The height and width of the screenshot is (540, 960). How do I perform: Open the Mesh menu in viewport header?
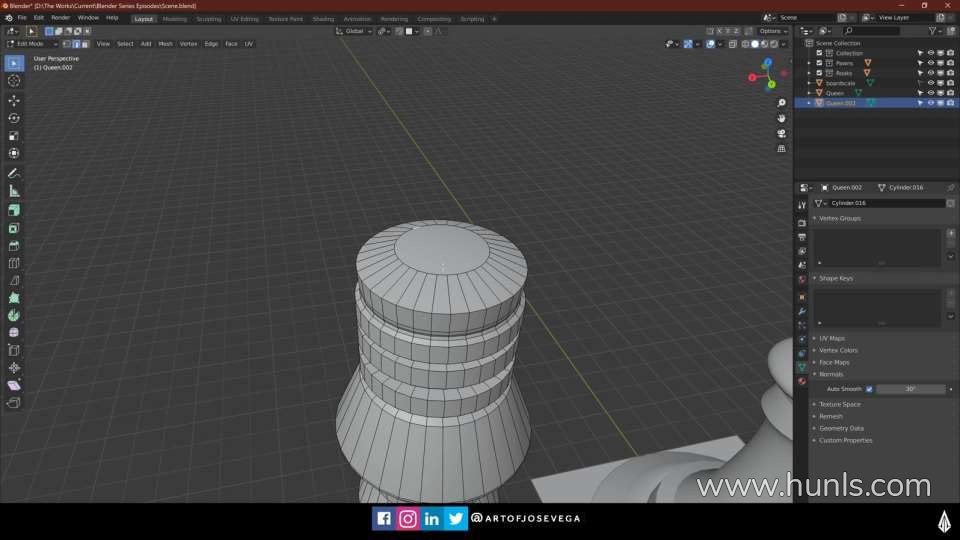(165, 44)
